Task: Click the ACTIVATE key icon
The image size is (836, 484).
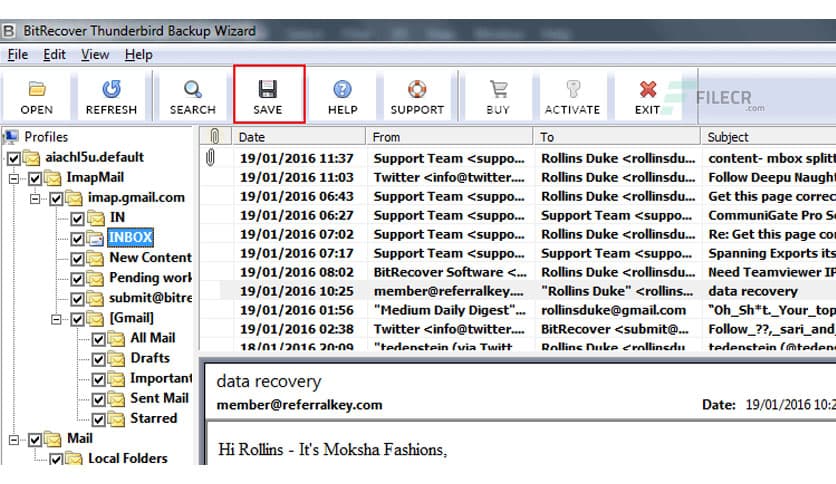Action: pos(573,89)
